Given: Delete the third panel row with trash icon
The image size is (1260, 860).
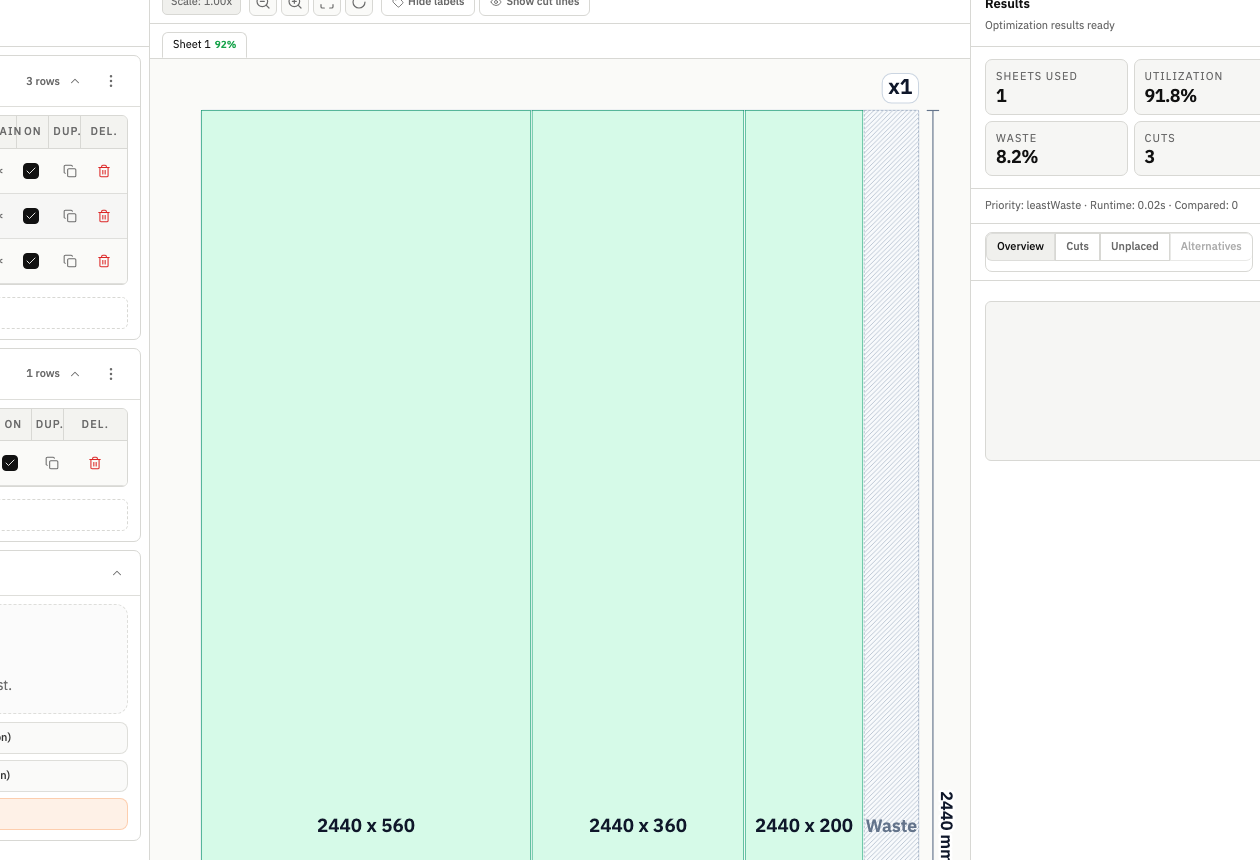Looking at the screenshot, I should pyautogui.click(x=103, y=261).
